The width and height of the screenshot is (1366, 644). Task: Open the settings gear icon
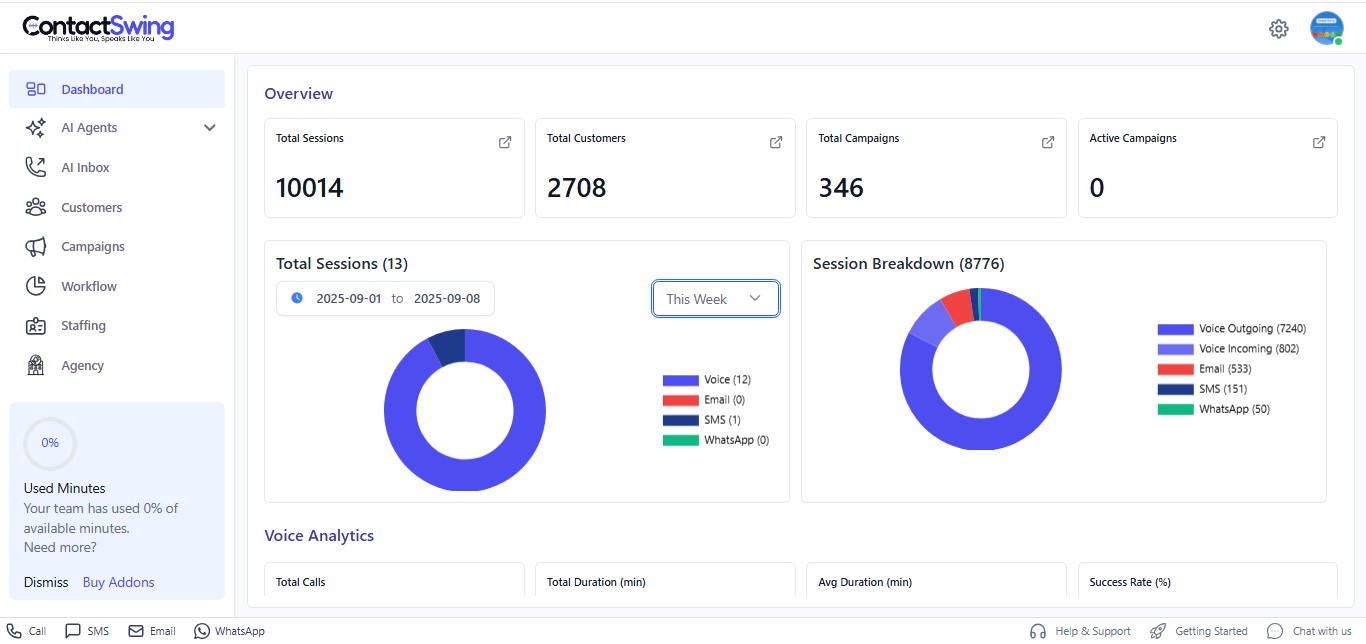click(x=1278, y=29)
